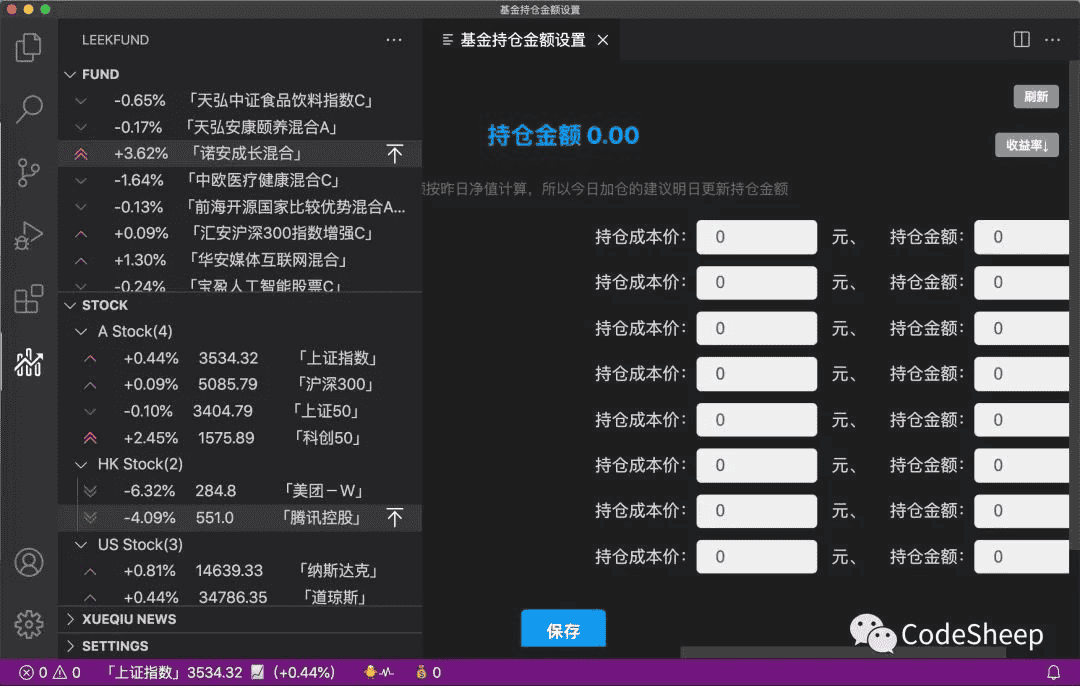
Task: Select 上证50 stock row
Action: pyautogui.click(x=240, y=411)
